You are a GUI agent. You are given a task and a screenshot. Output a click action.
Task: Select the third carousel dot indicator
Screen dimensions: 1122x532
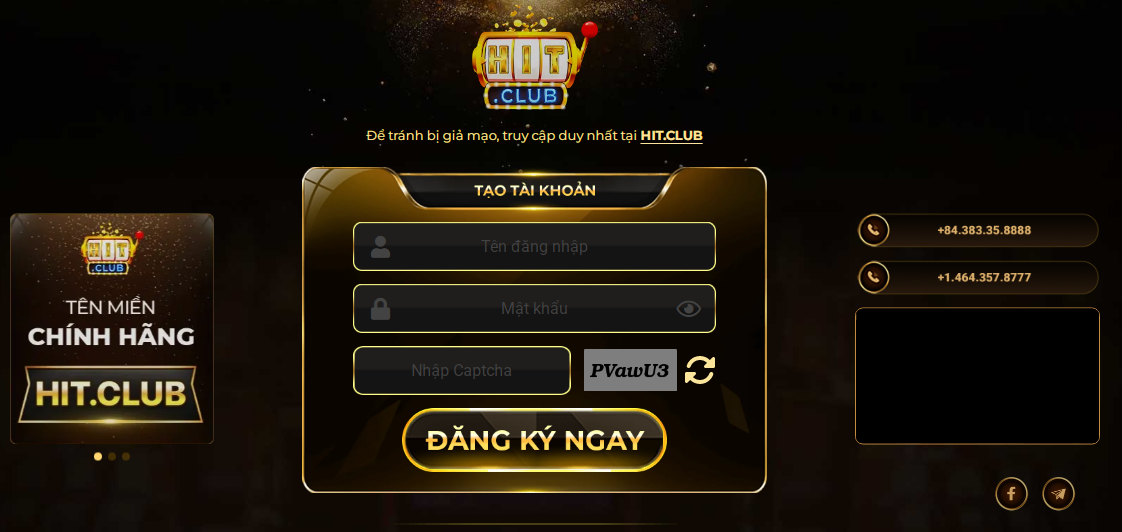tap(126, 456)
